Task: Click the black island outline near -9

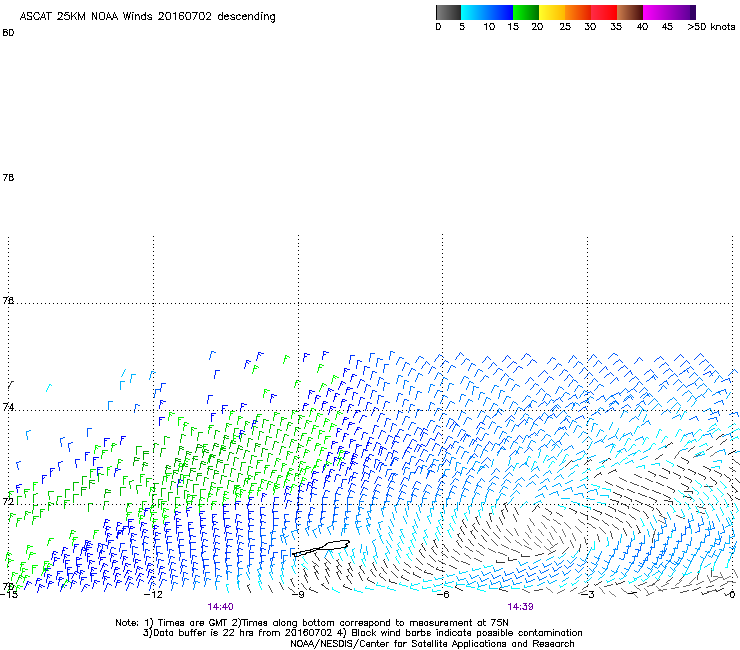Action: pyautogui.click(x=321, y=548)
